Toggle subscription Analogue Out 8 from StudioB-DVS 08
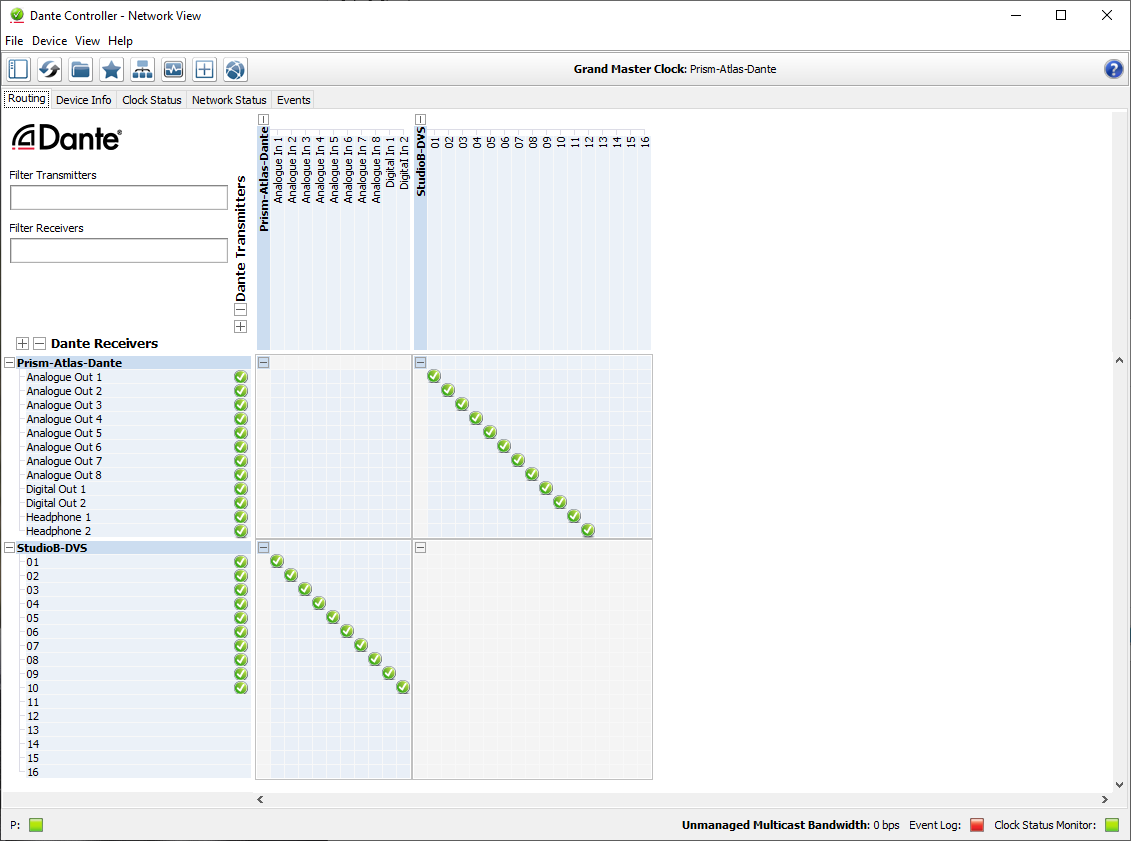 coord(532,474)
